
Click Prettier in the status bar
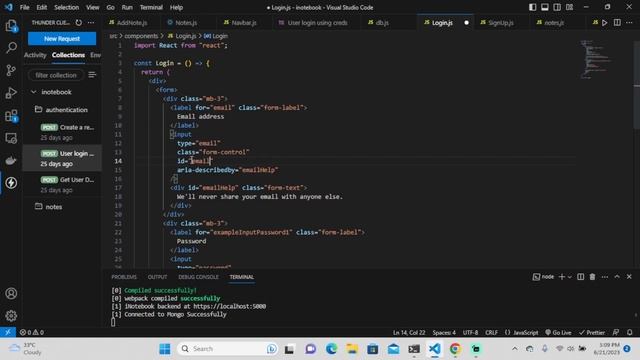coord(592,332)
